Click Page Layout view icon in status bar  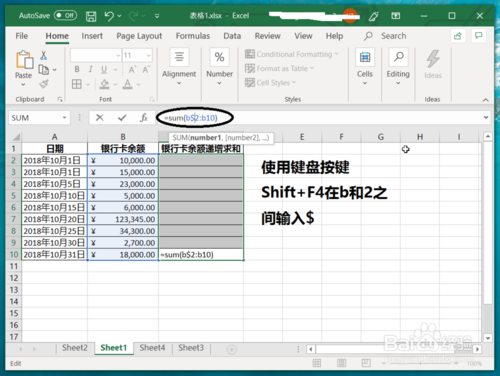pyautogui.click(x=341, y=363)
